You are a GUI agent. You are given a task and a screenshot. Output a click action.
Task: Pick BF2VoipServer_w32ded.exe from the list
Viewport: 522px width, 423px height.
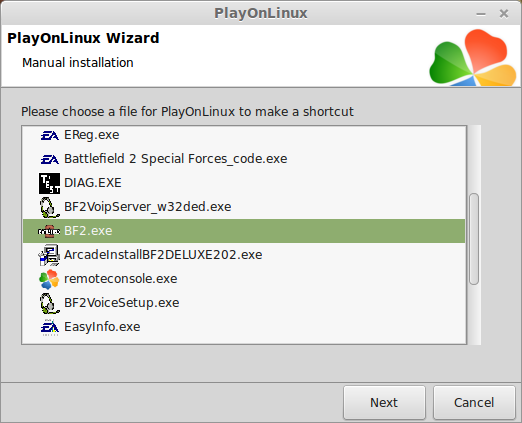244,207
